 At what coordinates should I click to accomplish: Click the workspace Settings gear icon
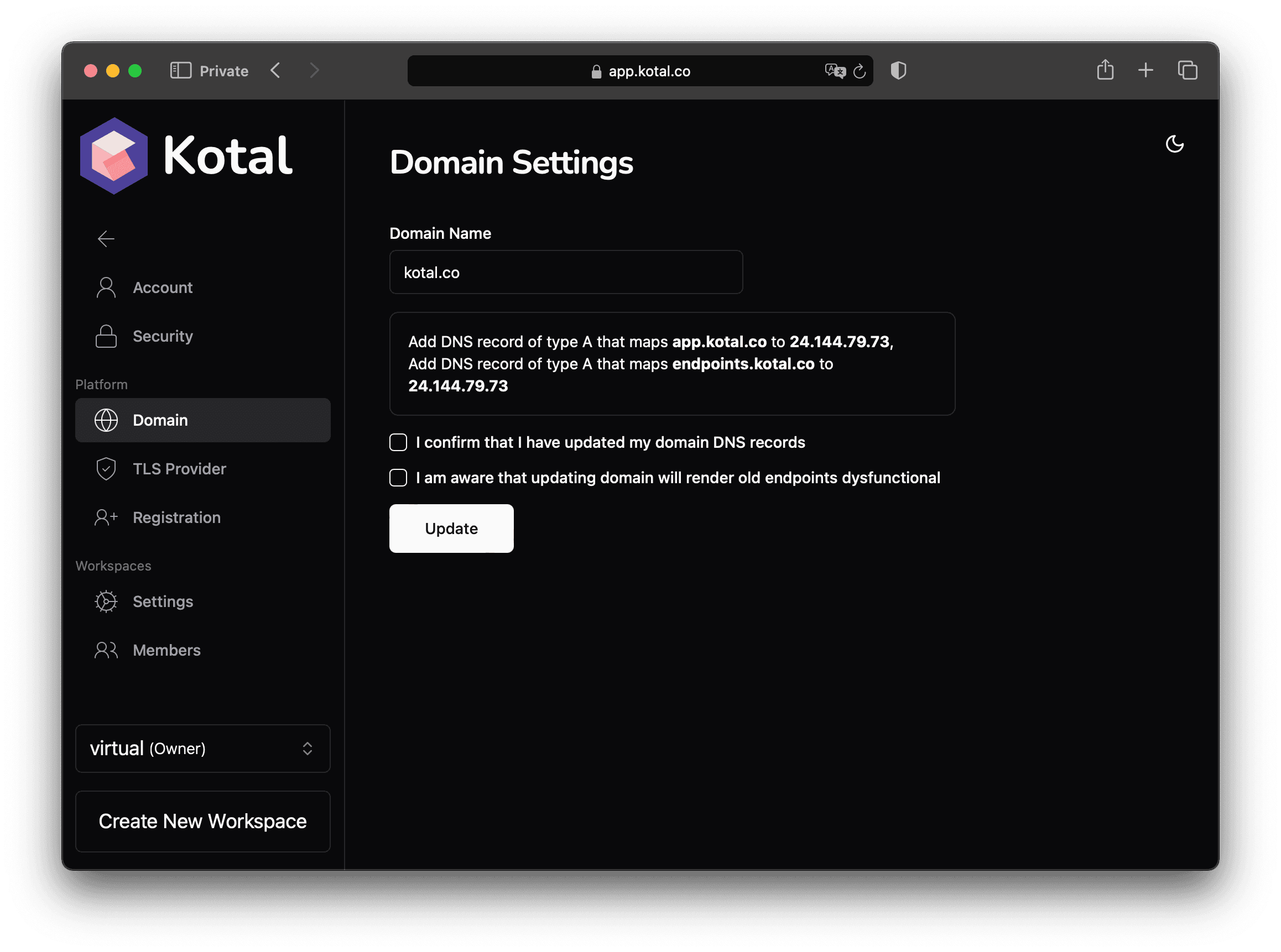click(106, 601)
